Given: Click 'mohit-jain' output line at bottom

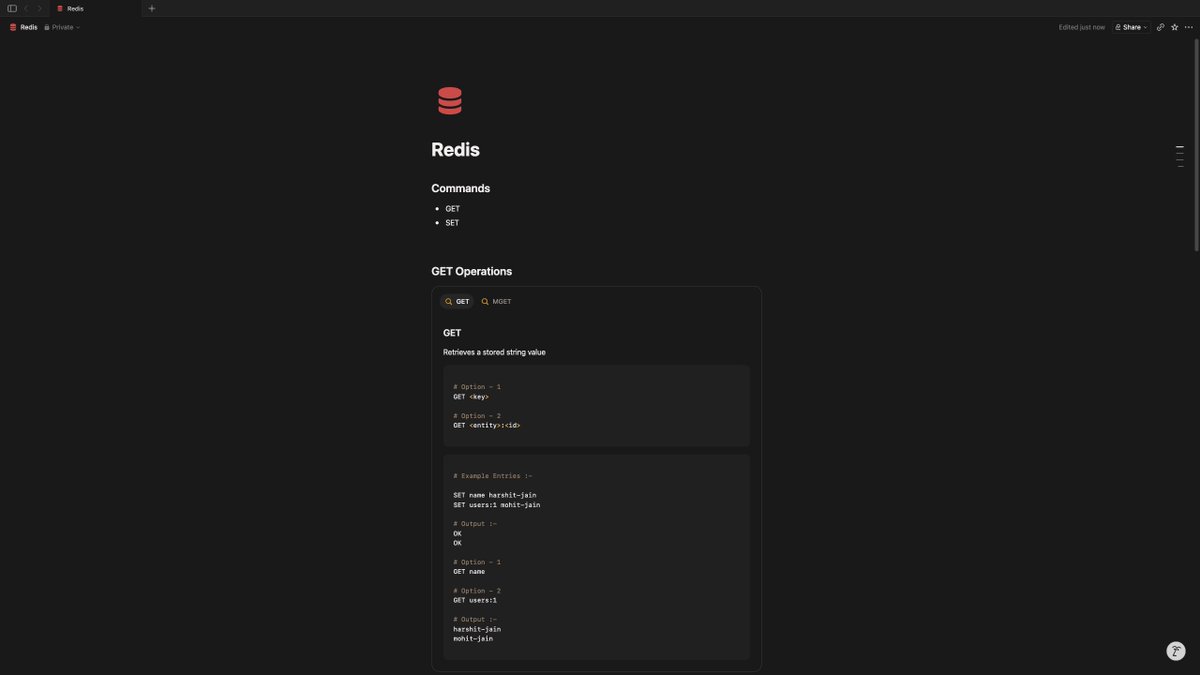Looking at the screenshot, I should [473, 639].
